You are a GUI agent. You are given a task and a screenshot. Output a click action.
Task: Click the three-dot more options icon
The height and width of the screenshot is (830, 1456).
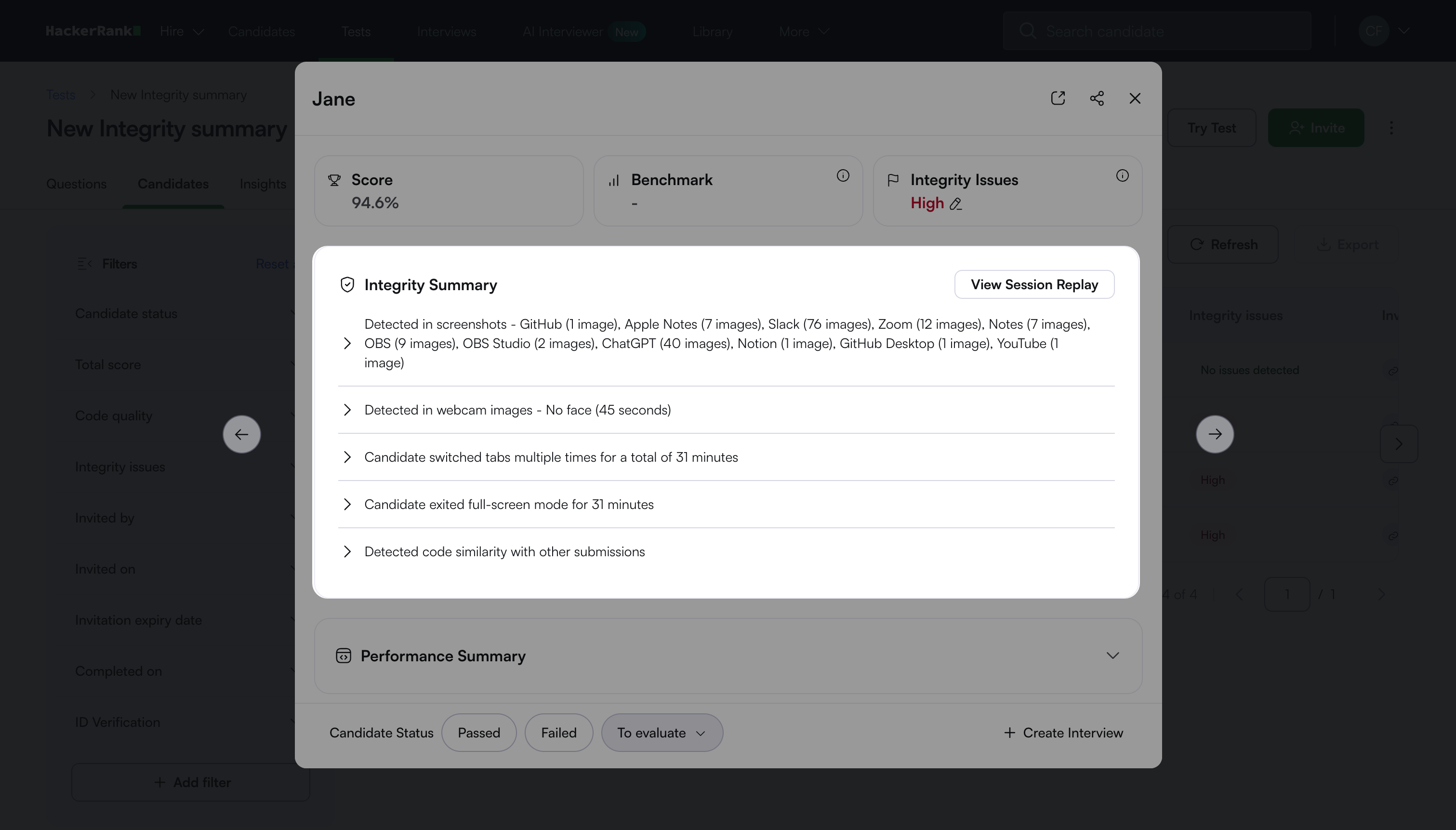coord(1391,128)
